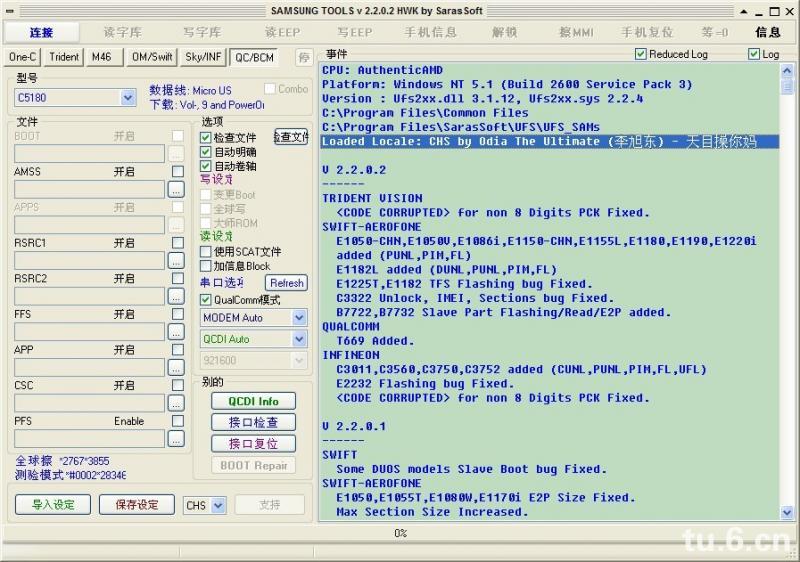Click the APP file browse button
The image size is (800, 562).
coord(176,367)
